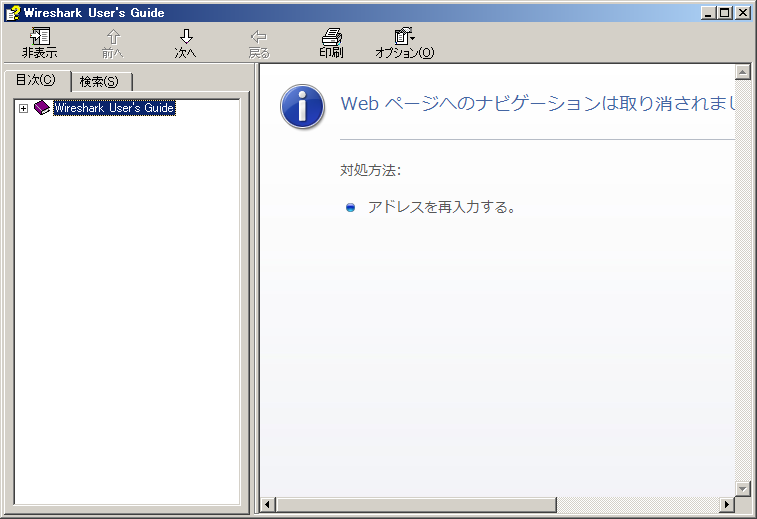
Task: Switch to the 目次(C) contents tab
Action: (36, 80)
